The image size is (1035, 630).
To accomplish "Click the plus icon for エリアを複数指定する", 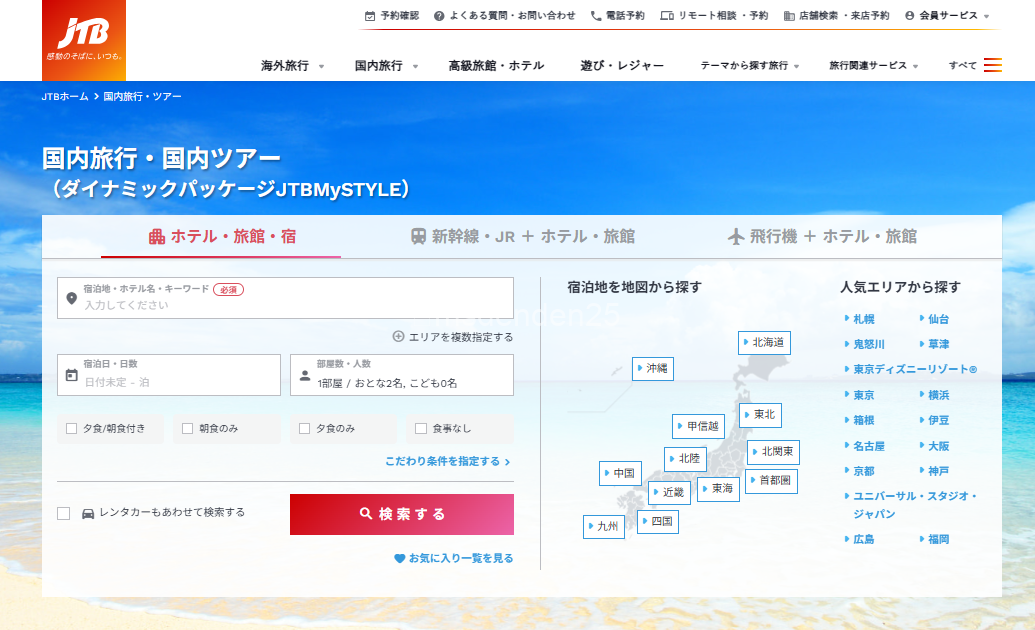I will 398,337.
